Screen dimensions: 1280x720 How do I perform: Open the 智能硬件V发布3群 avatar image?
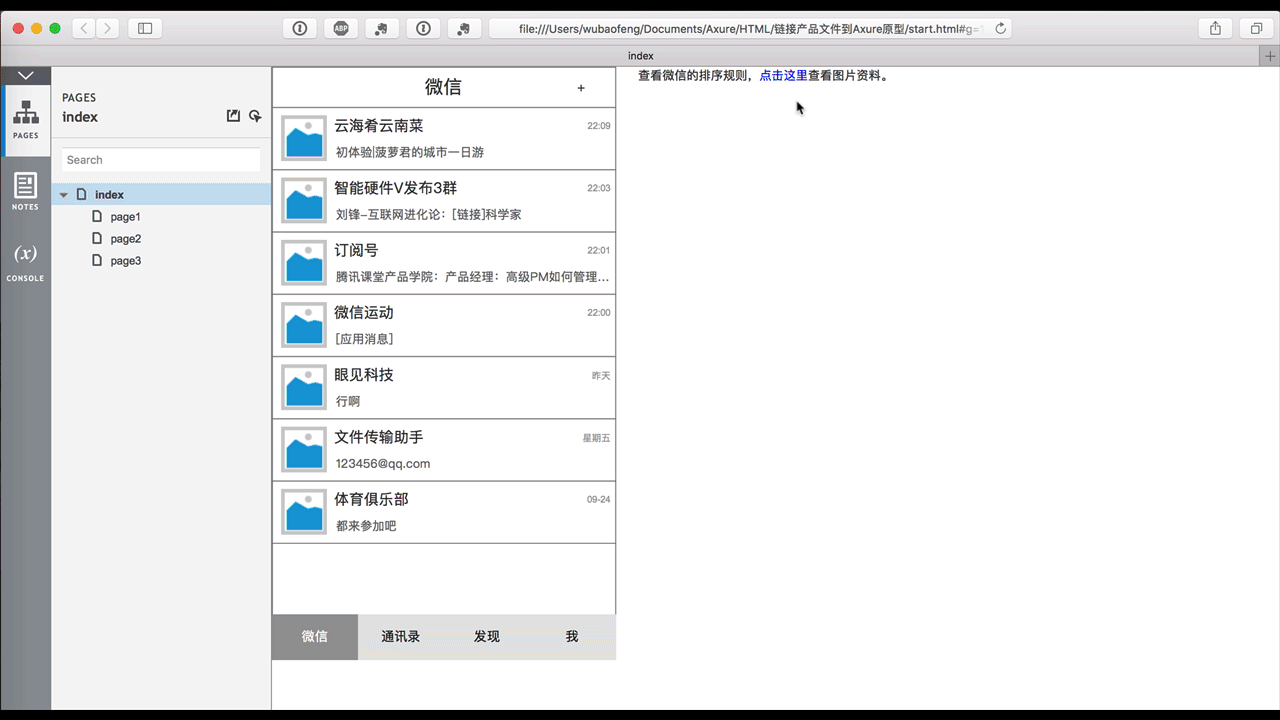pos(304,200)
